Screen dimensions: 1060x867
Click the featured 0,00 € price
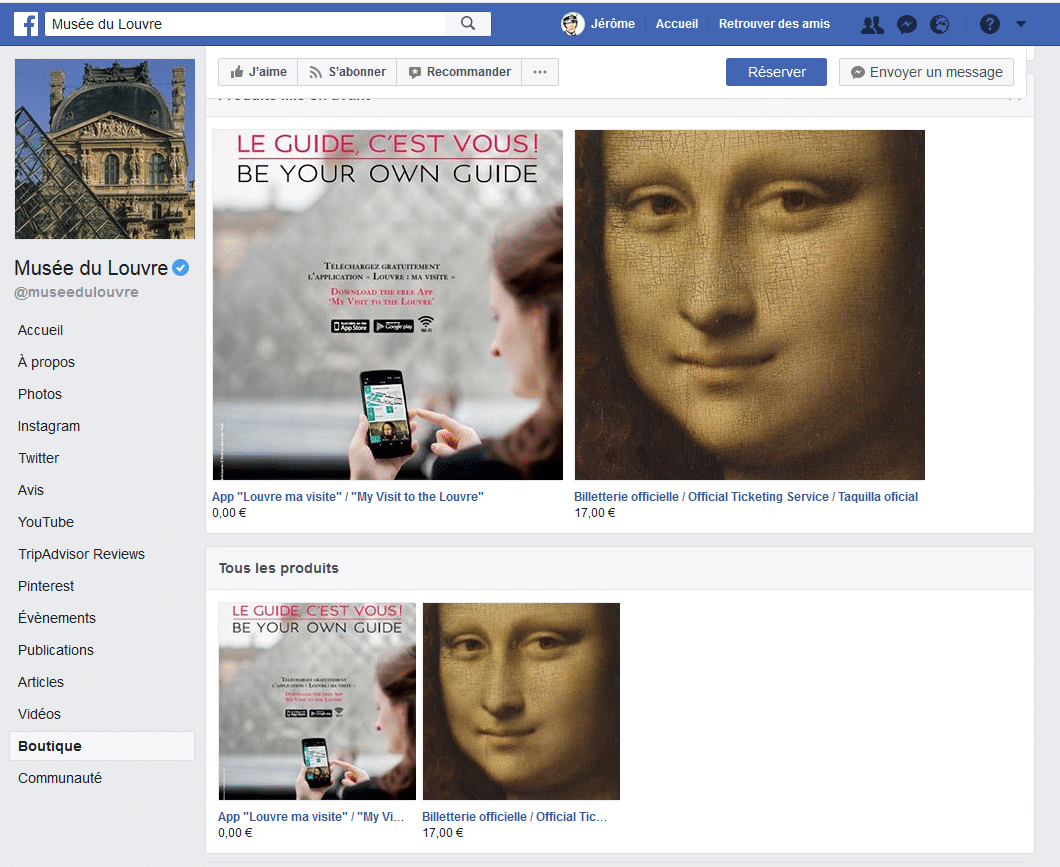[x=229, y=513]
